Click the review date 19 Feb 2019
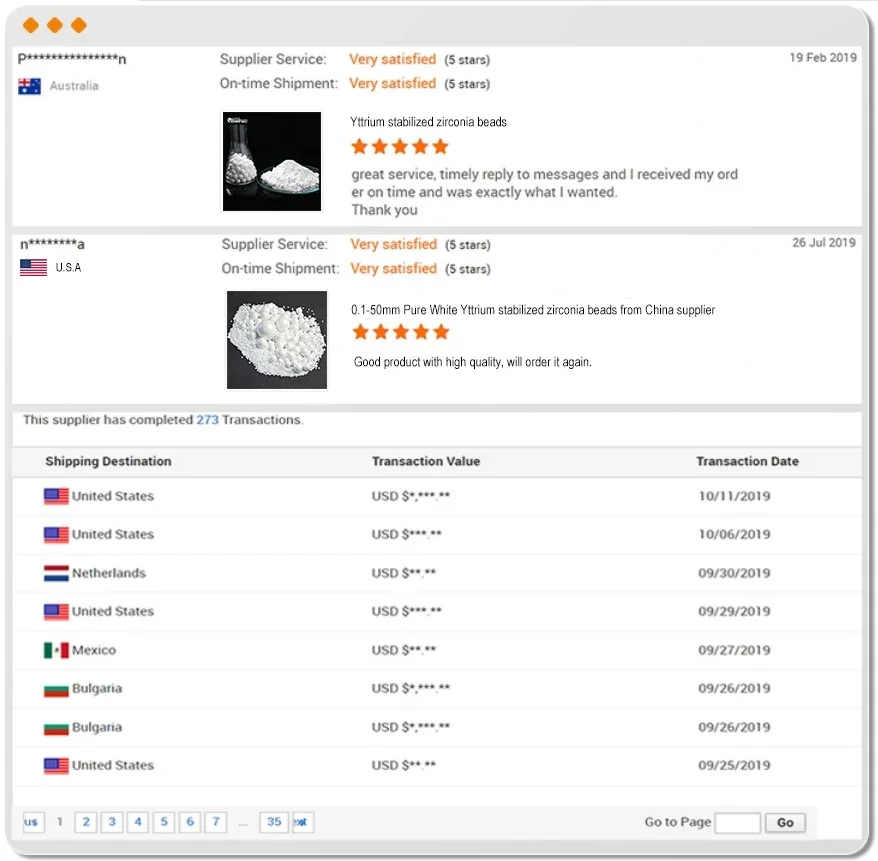The height and width of the screenshot is (861, 878). (x=823, y=58)
